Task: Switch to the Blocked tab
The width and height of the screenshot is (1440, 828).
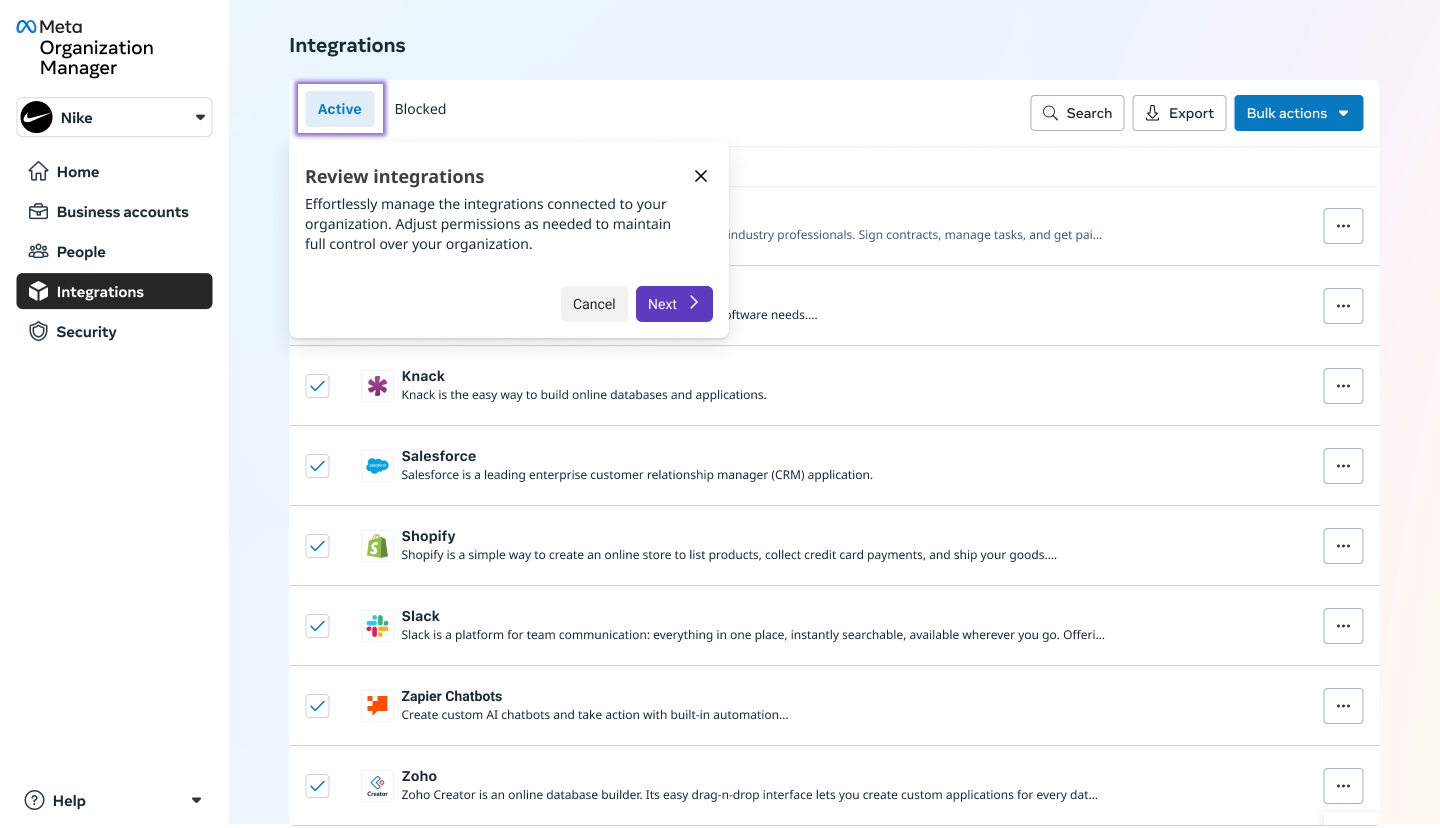Action: click(420, 109)
